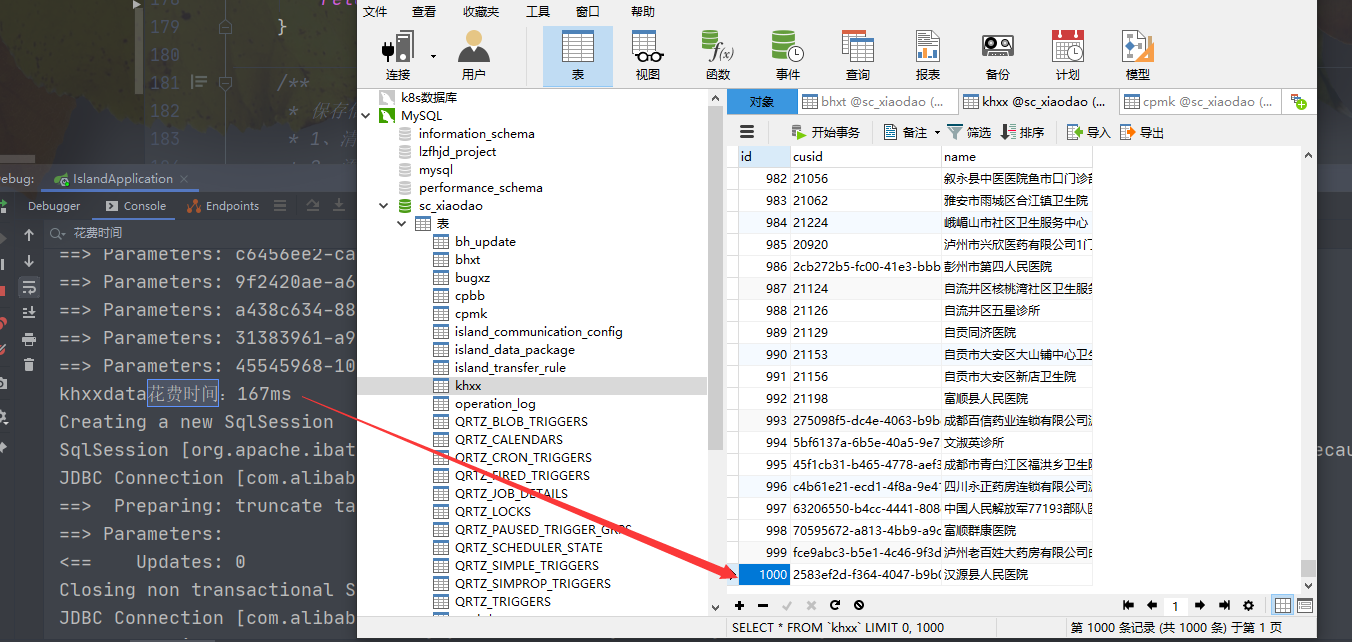Go to the next page of records
Screen dimensions: 1352x642
[1200, 605]
